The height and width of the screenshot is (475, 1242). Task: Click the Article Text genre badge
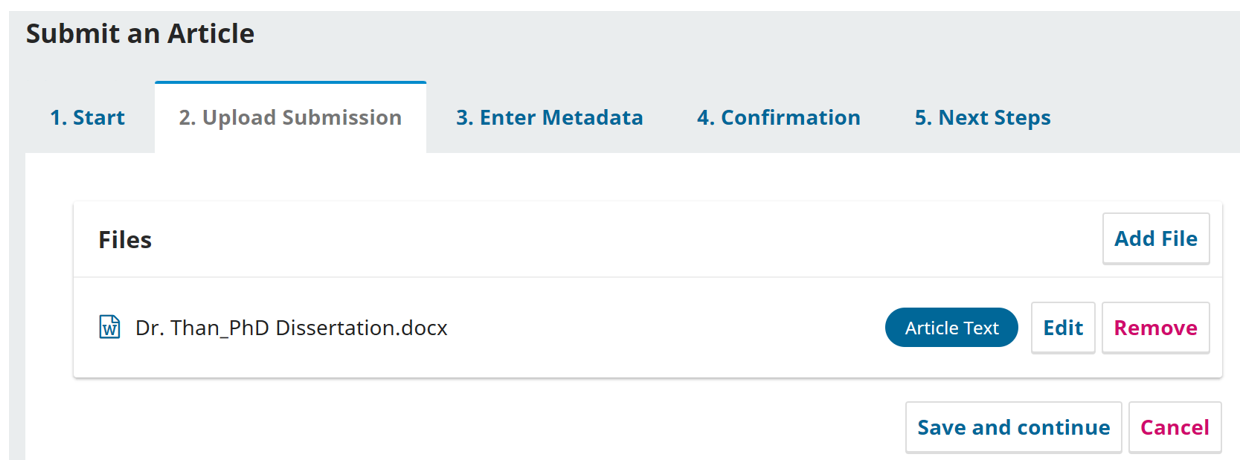click(951, 328)
